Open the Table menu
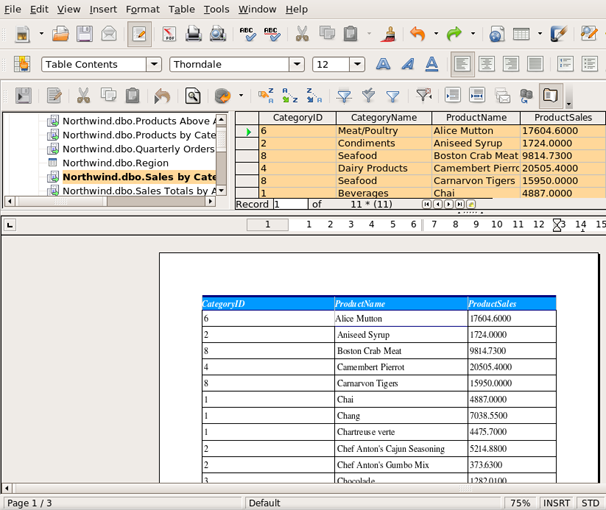 point(181,9)
